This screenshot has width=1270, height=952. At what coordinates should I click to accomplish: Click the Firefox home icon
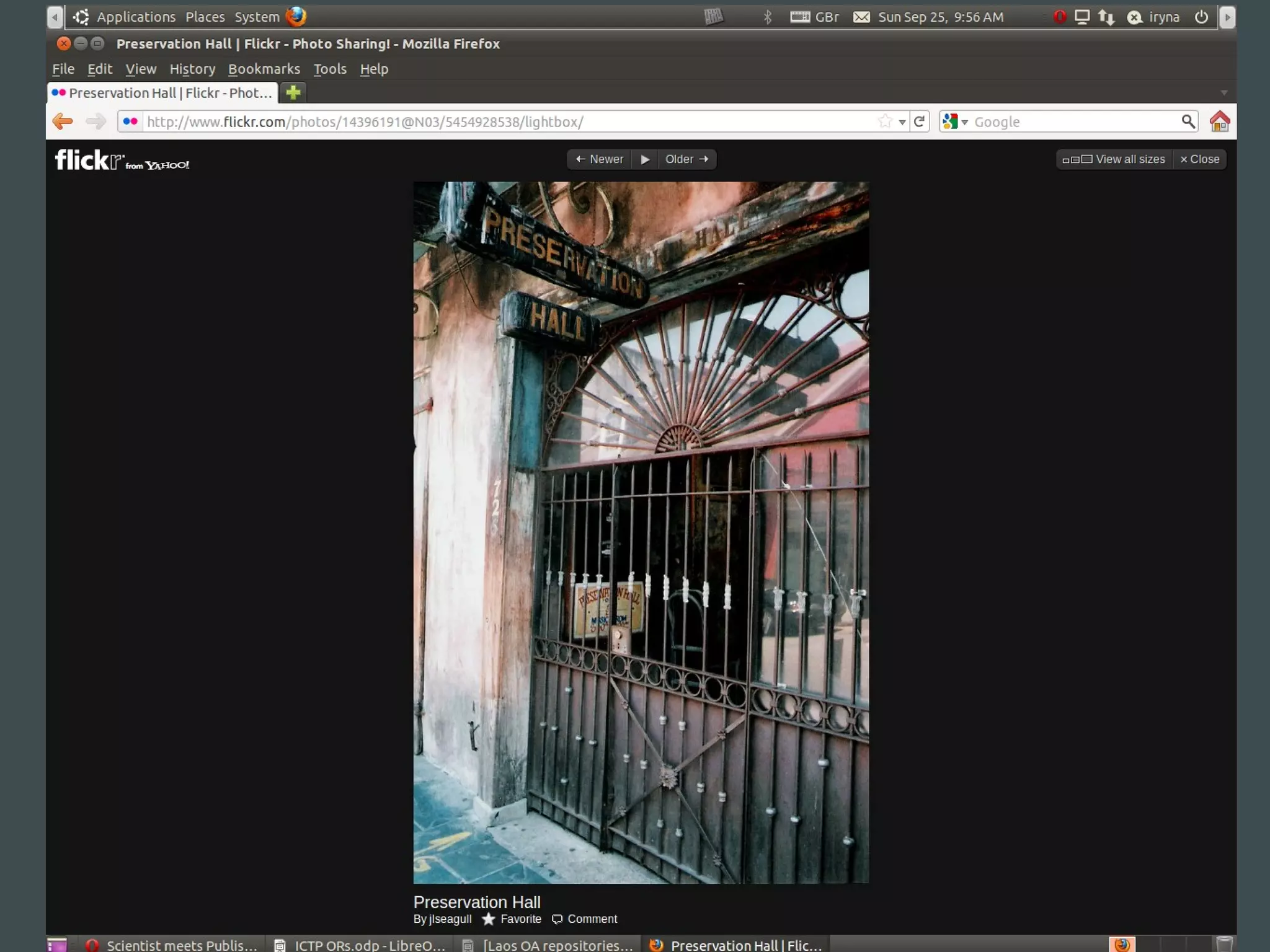[x=1219, y=121]
